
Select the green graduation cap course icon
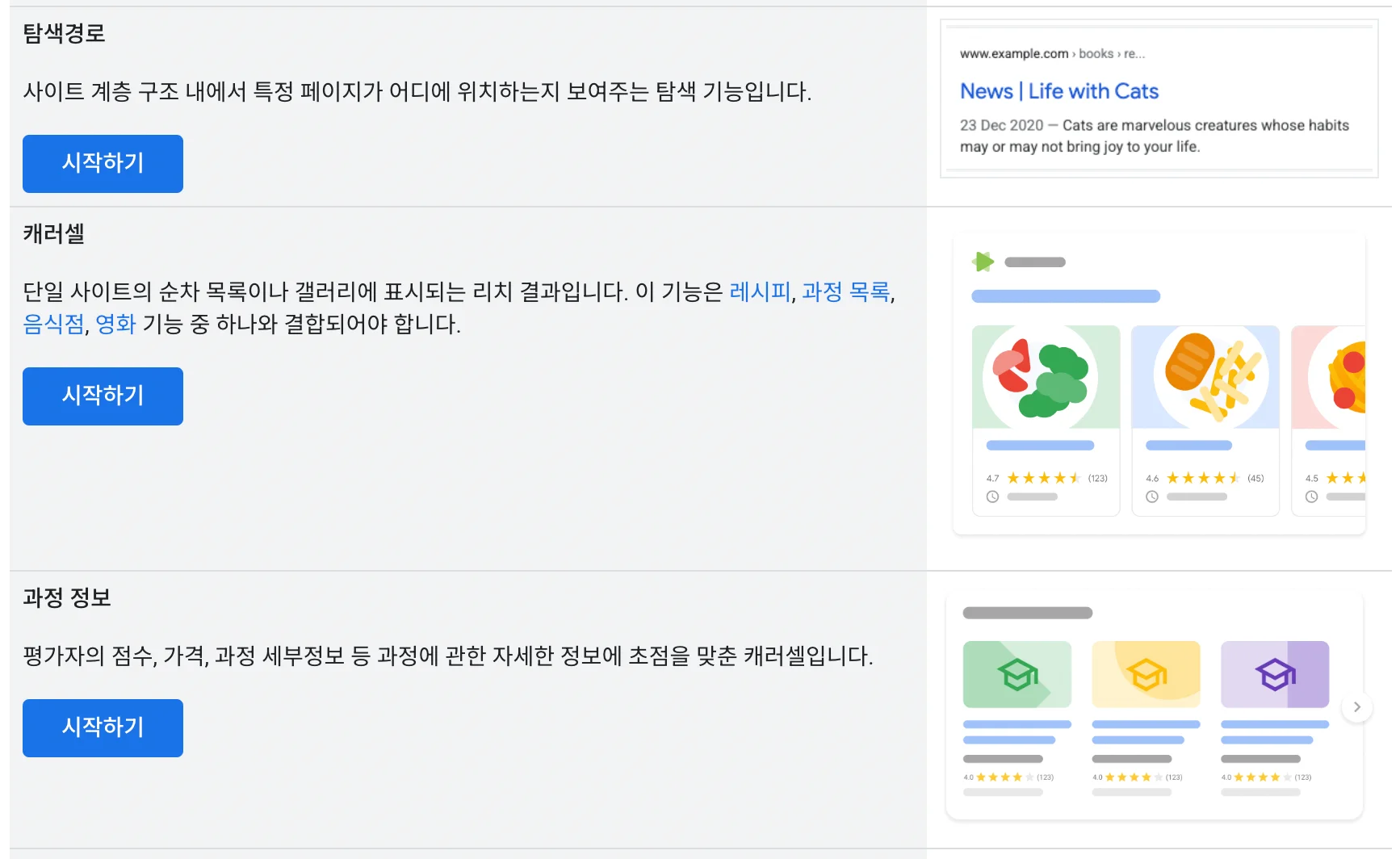click(1016, 674)
